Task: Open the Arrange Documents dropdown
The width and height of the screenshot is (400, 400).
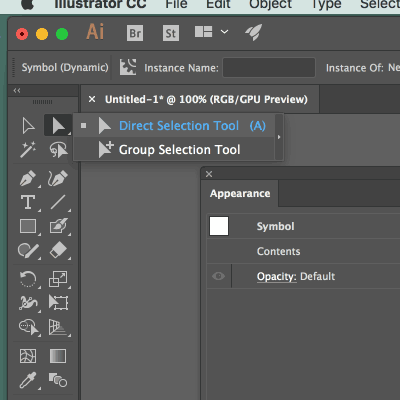Action: (211, 32)
